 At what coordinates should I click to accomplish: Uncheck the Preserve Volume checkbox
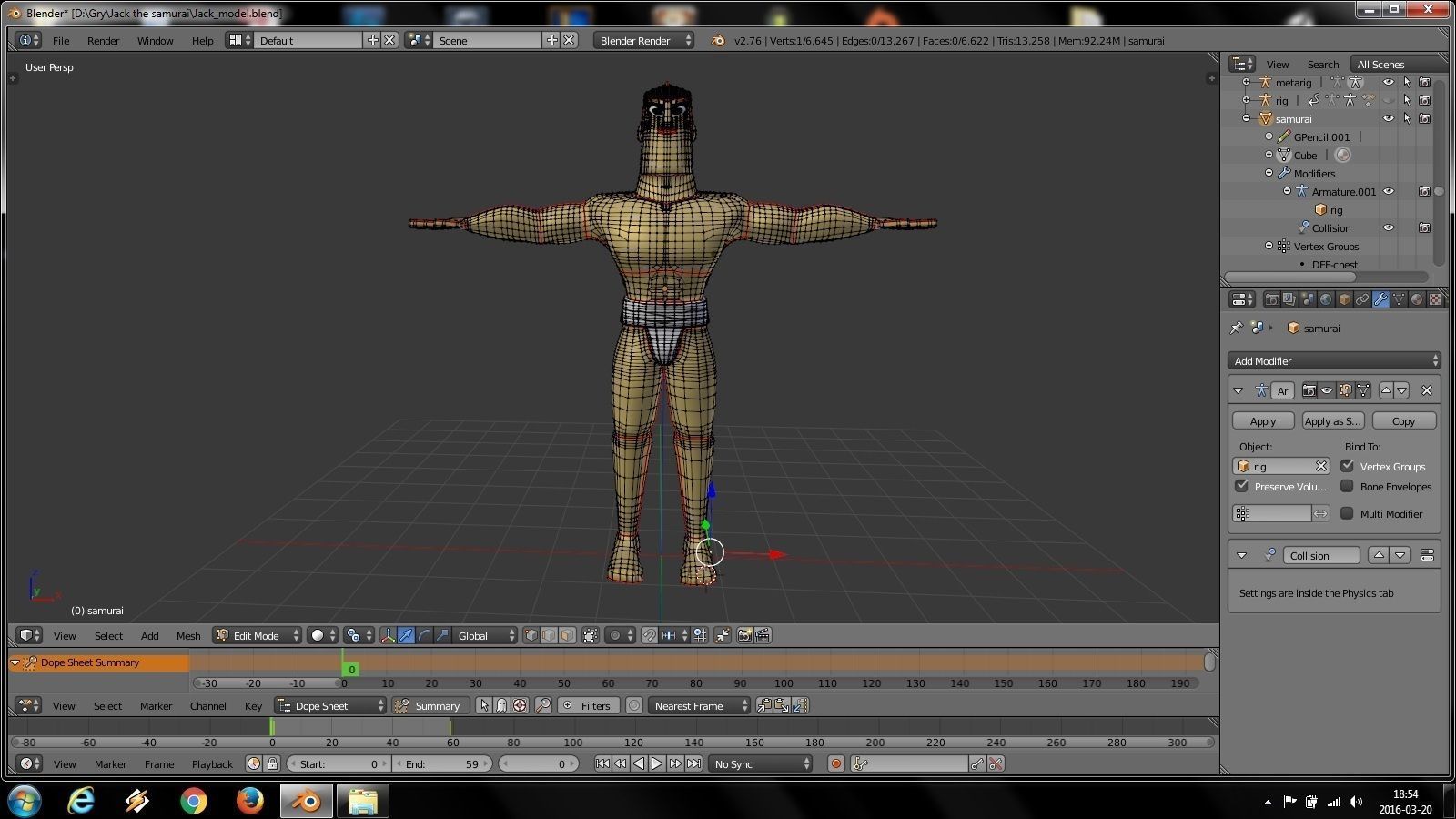(1241, 486)
